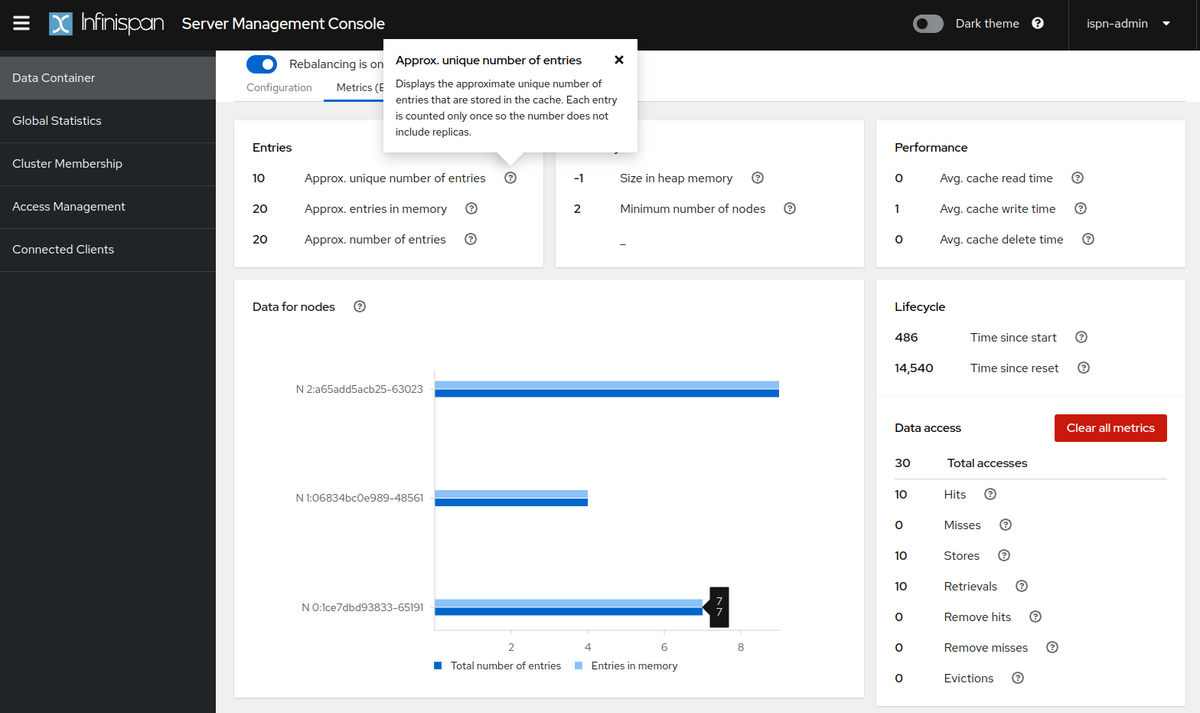Click the bar for node N 0:1ce7dbd93833-65191

569,607
